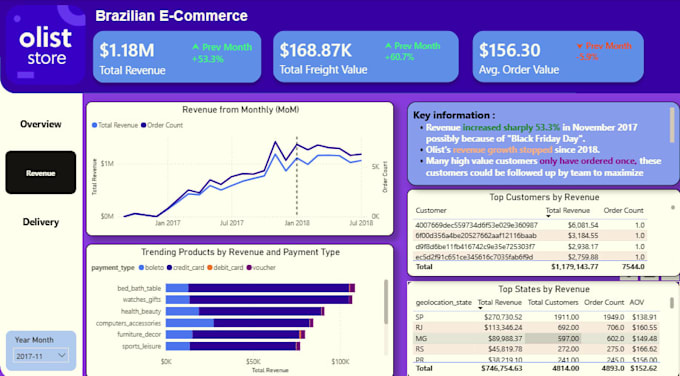
Task: Click the RS state row
Action: pos(536,349)
